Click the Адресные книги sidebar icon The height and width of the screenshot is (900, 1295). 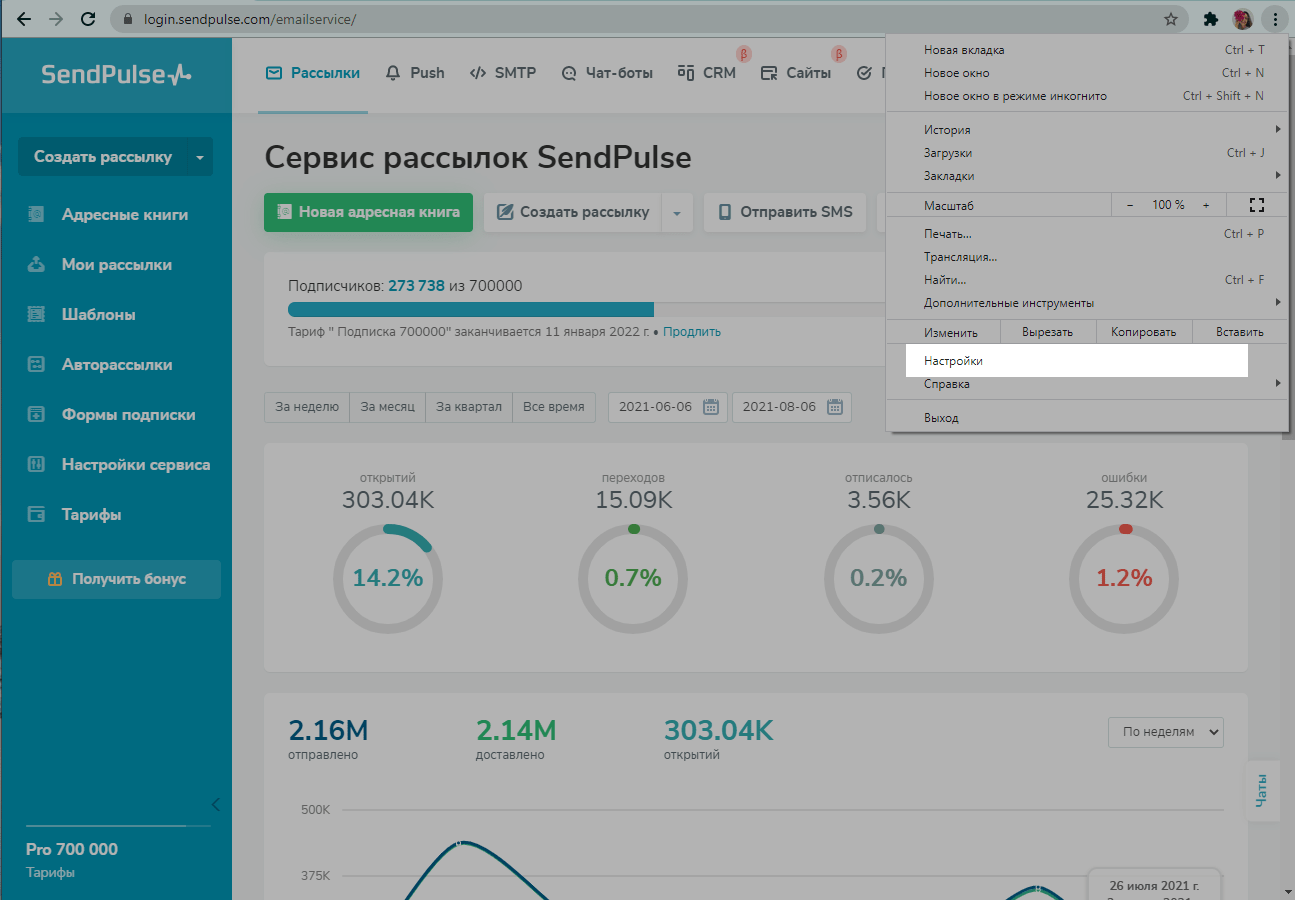pos(36,214)
